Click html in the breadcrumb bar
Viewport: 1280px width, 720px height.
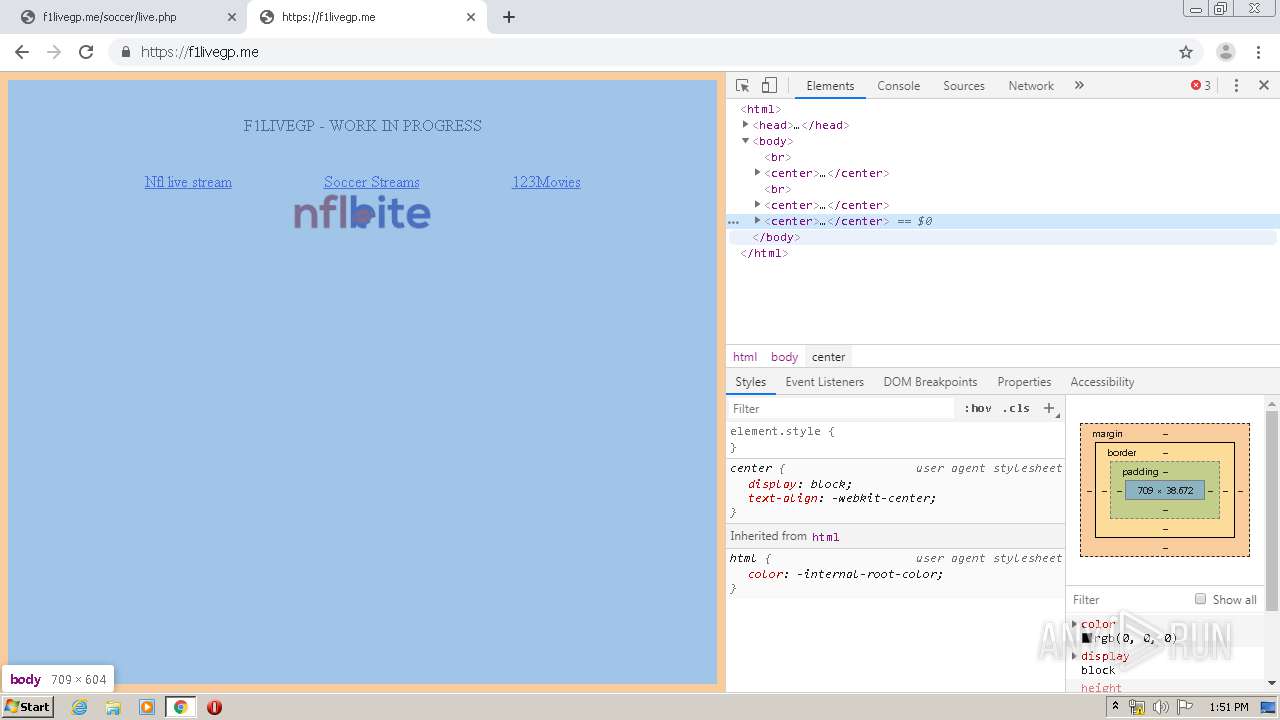tap(745, 357)
